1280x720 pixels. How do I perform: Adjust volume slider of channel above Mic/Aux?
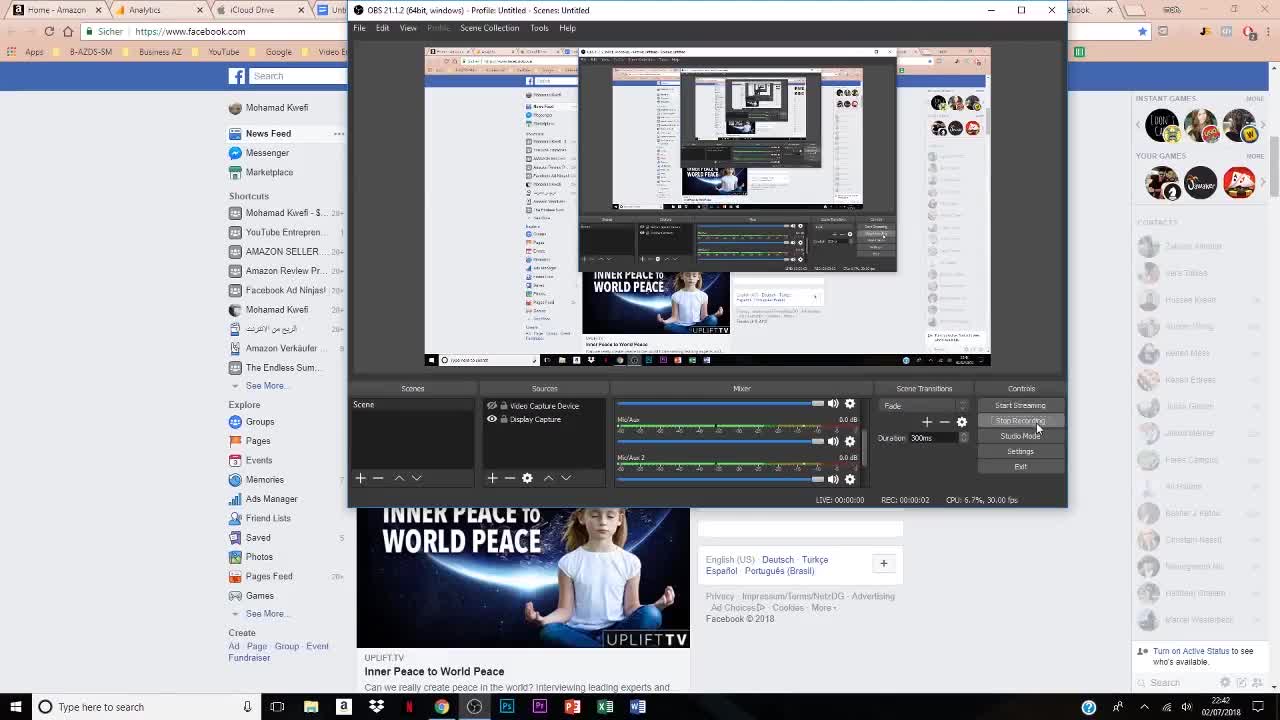pyautogui.click(x=720, y=404)
